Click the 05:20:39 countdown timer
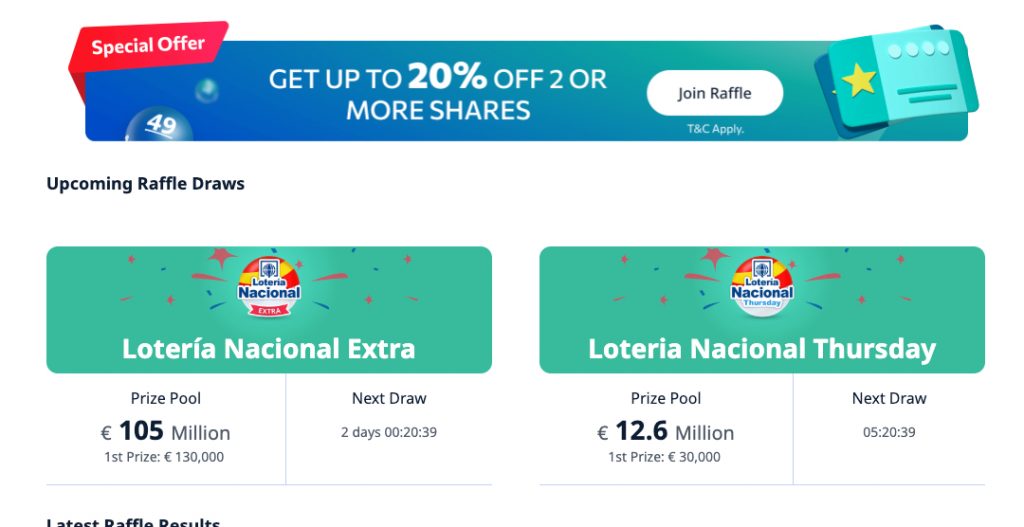Screen dimensions: 1024x527 pyautogui.click(x=889, y=432)
